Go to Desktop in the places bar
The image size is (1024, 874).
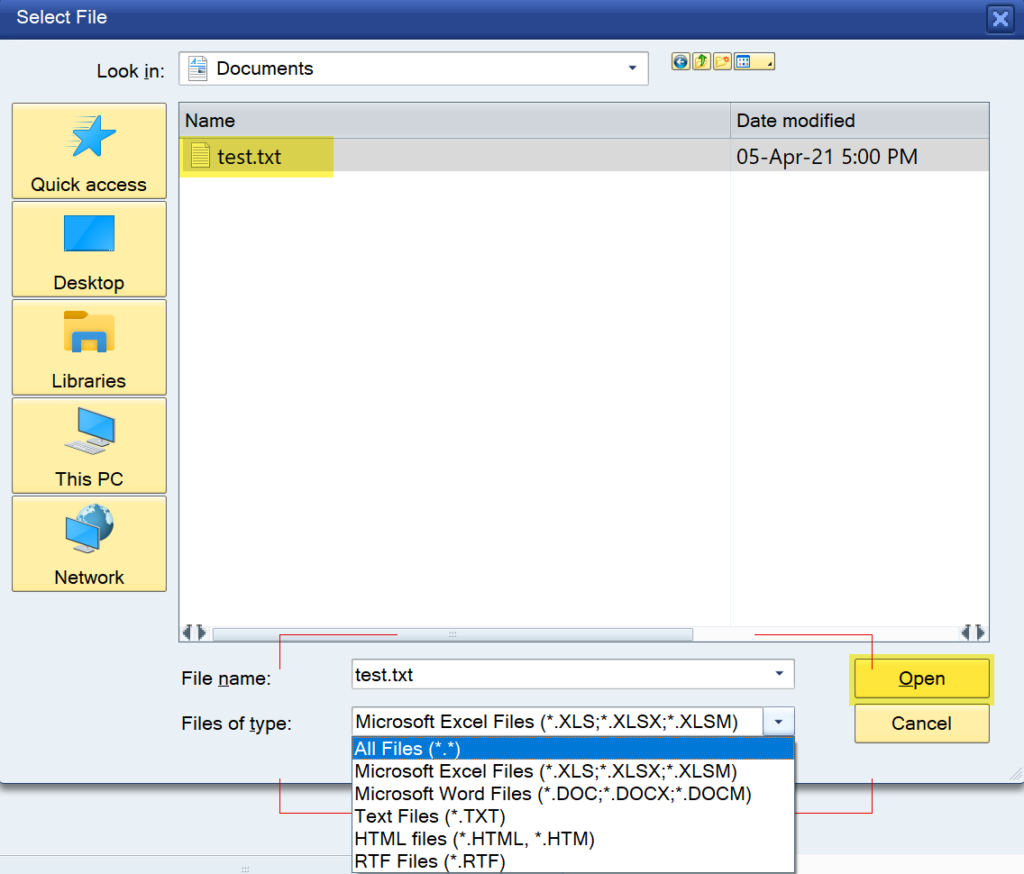point(89,250)
